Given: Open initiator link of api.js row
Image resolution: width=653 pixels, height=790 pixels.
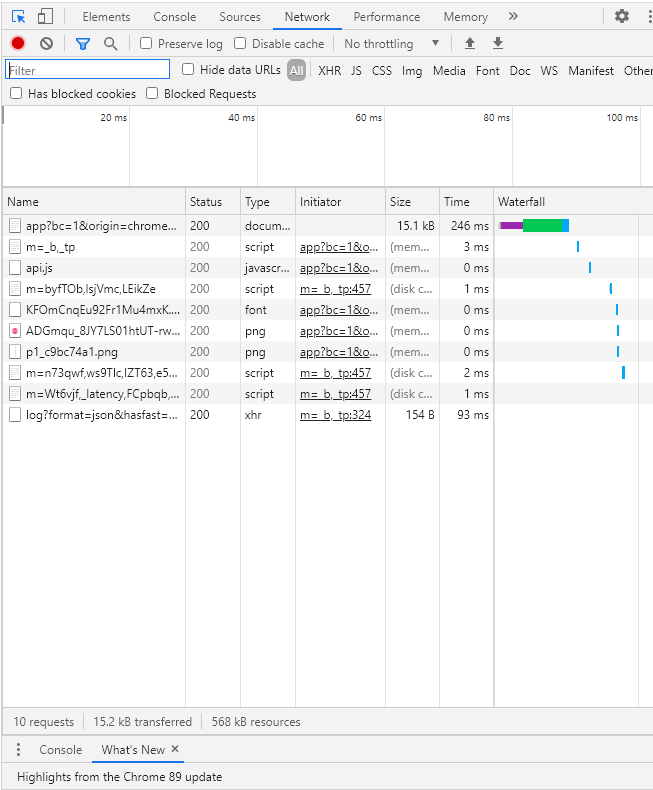Looking at the screenshot, I should (339, 268).
